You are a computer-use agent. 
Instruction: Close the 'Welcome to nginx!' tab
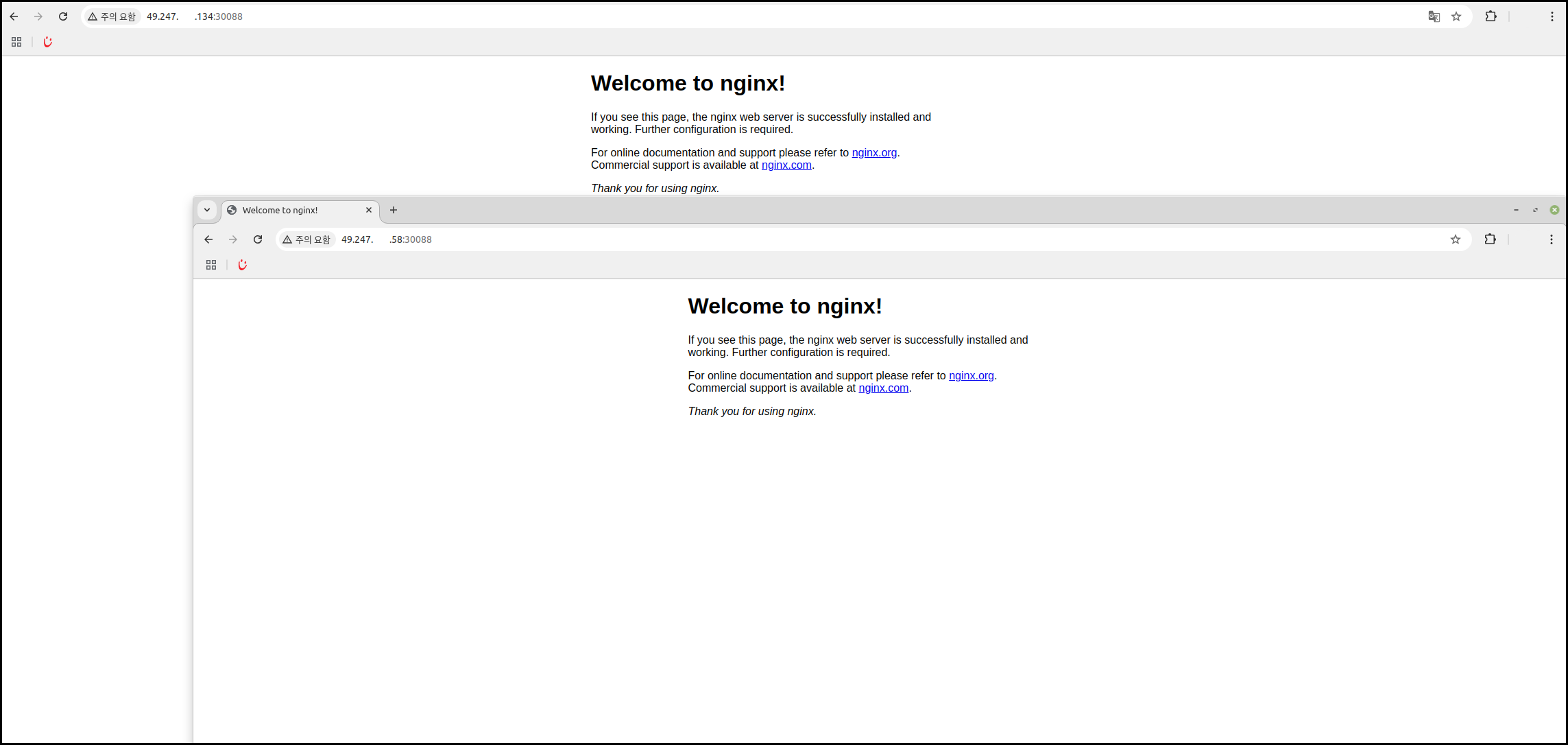coord(369,210)
